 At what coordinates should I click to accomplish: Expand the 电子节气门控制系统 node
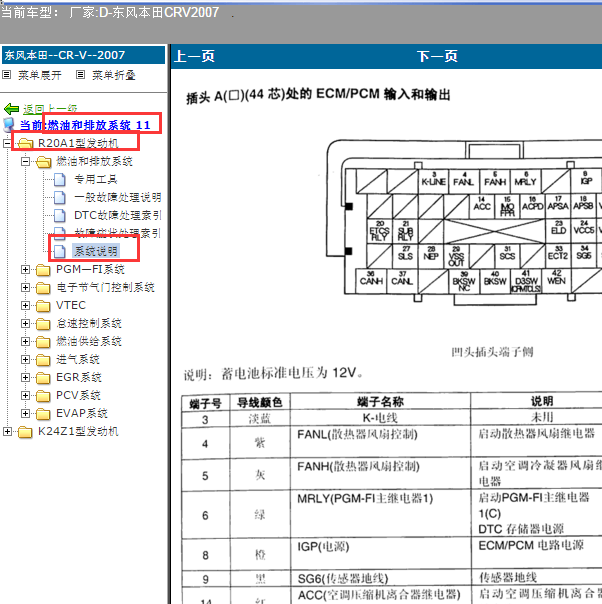click(x=25, y=287)
